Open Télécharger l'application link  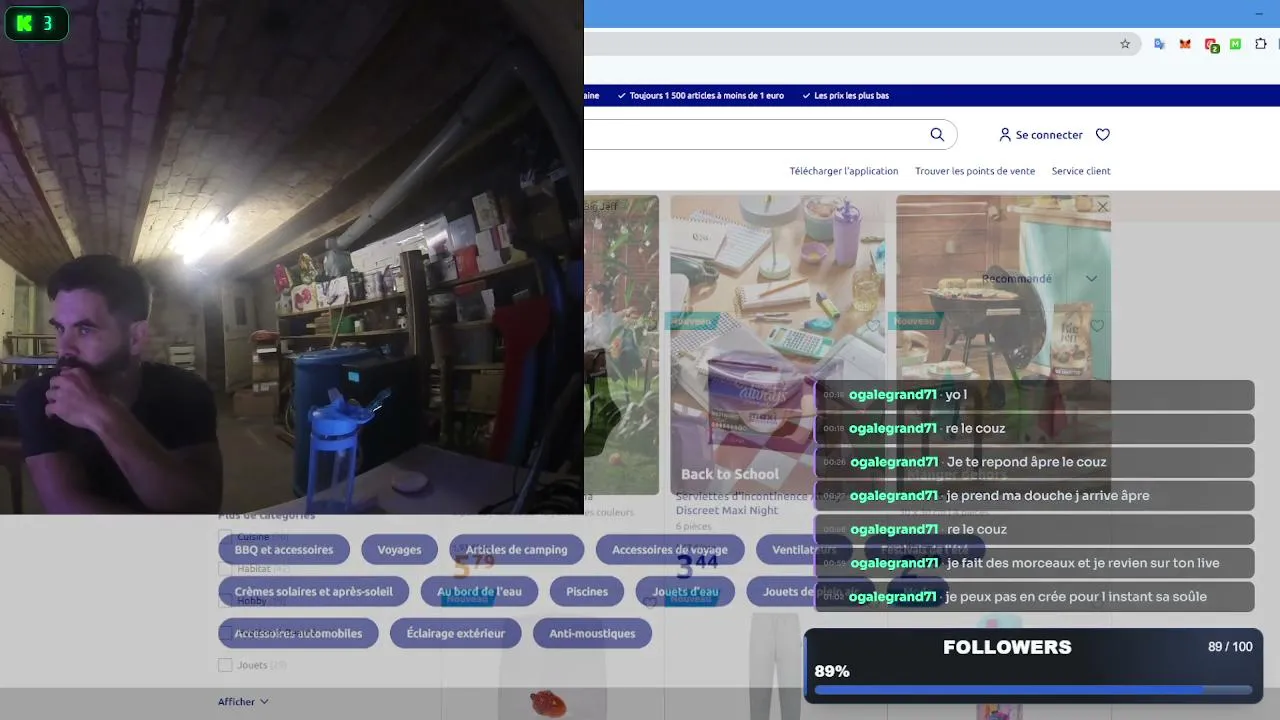pos(844,171)
